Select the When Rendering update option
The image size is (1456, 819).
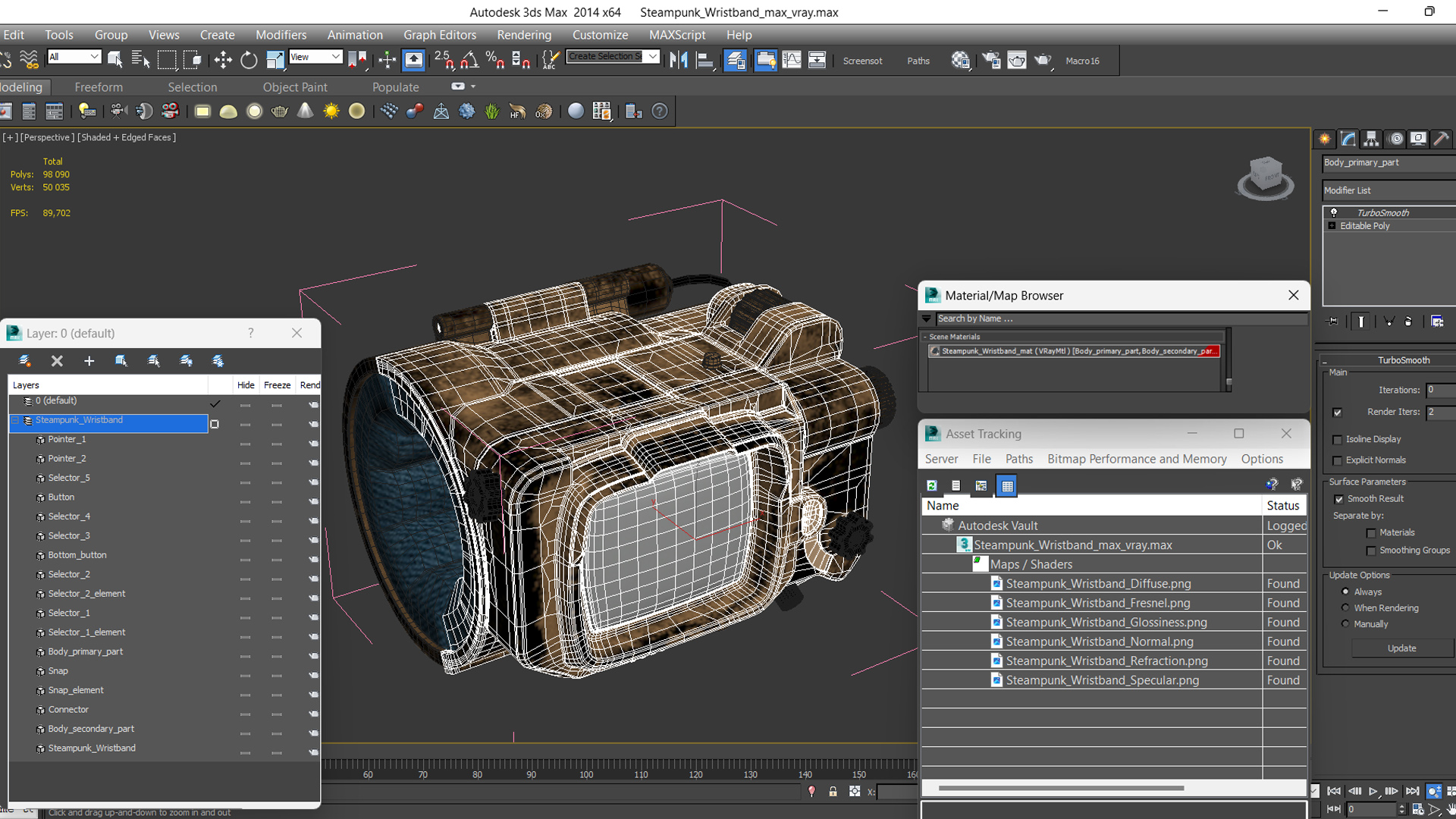[1345, 607]
